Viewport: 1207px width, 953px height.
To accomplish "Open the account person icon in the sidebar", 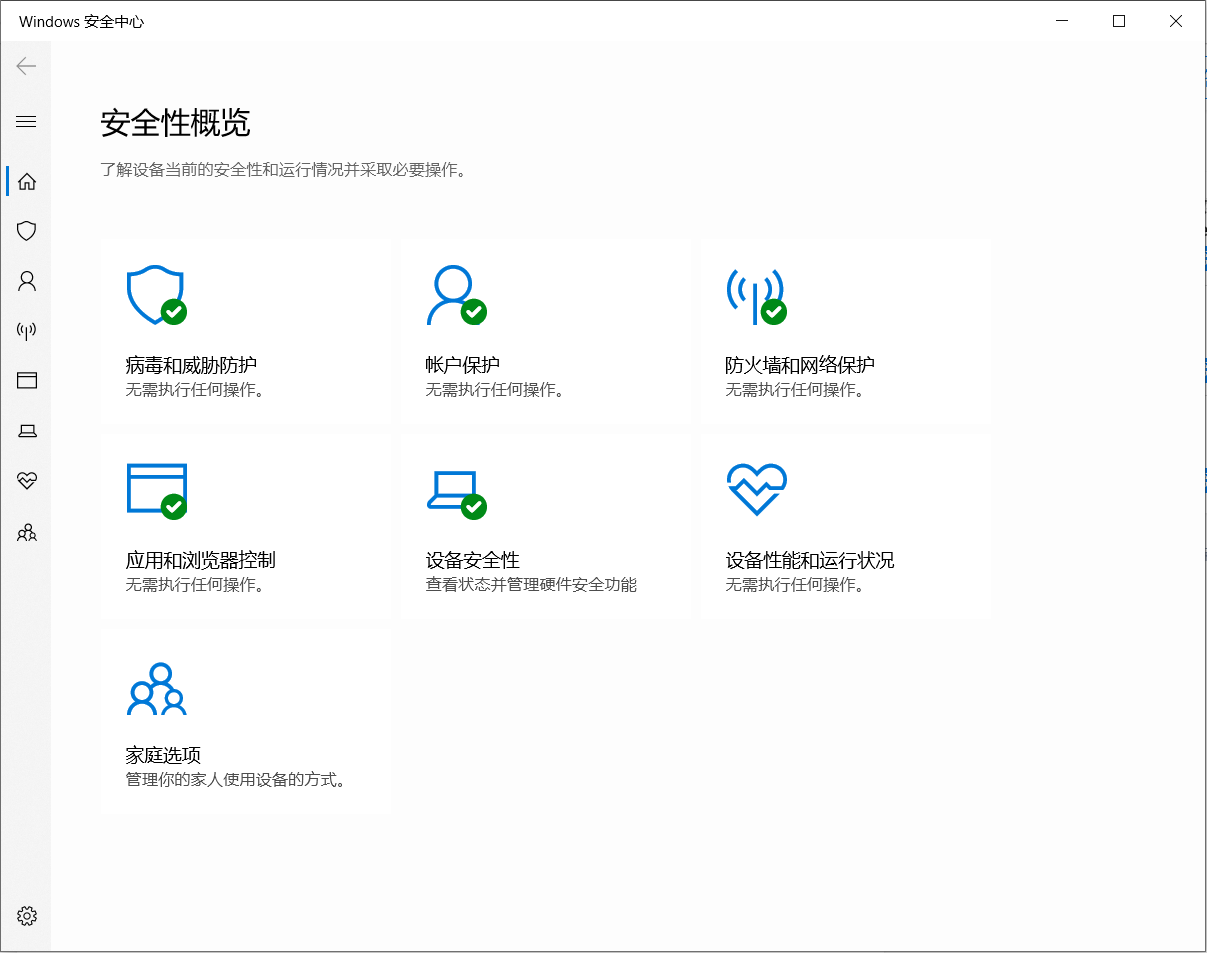I will pyautogui.click(x=27, y=281).
